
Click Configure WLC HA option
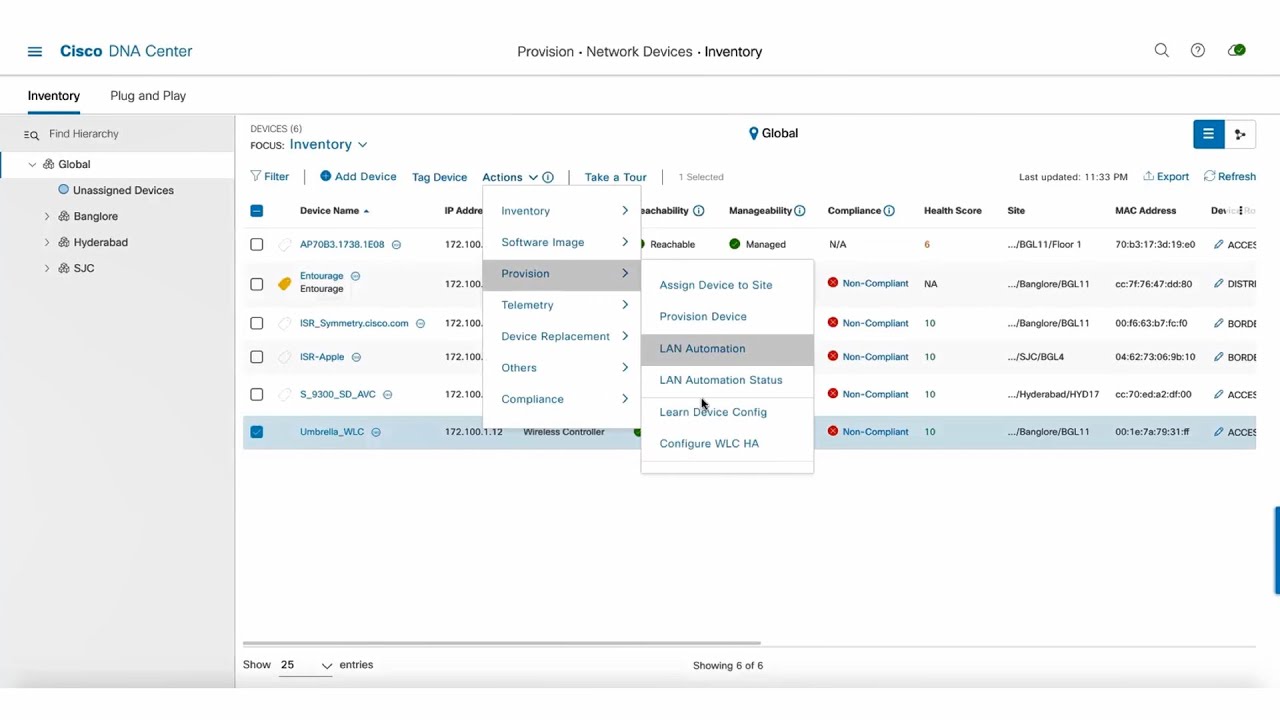(709, 443)
